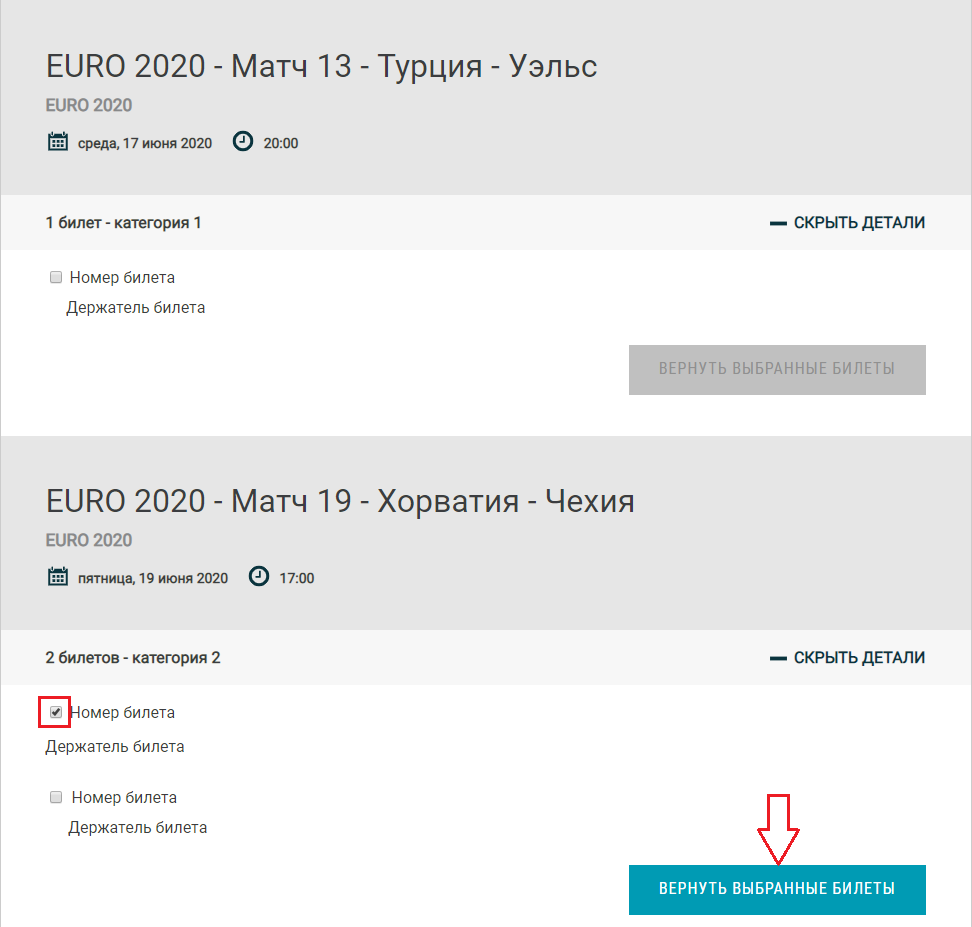Click clock icon next to 17:00
This screenshot has width=972, height=927.
(x=258, y=577)
